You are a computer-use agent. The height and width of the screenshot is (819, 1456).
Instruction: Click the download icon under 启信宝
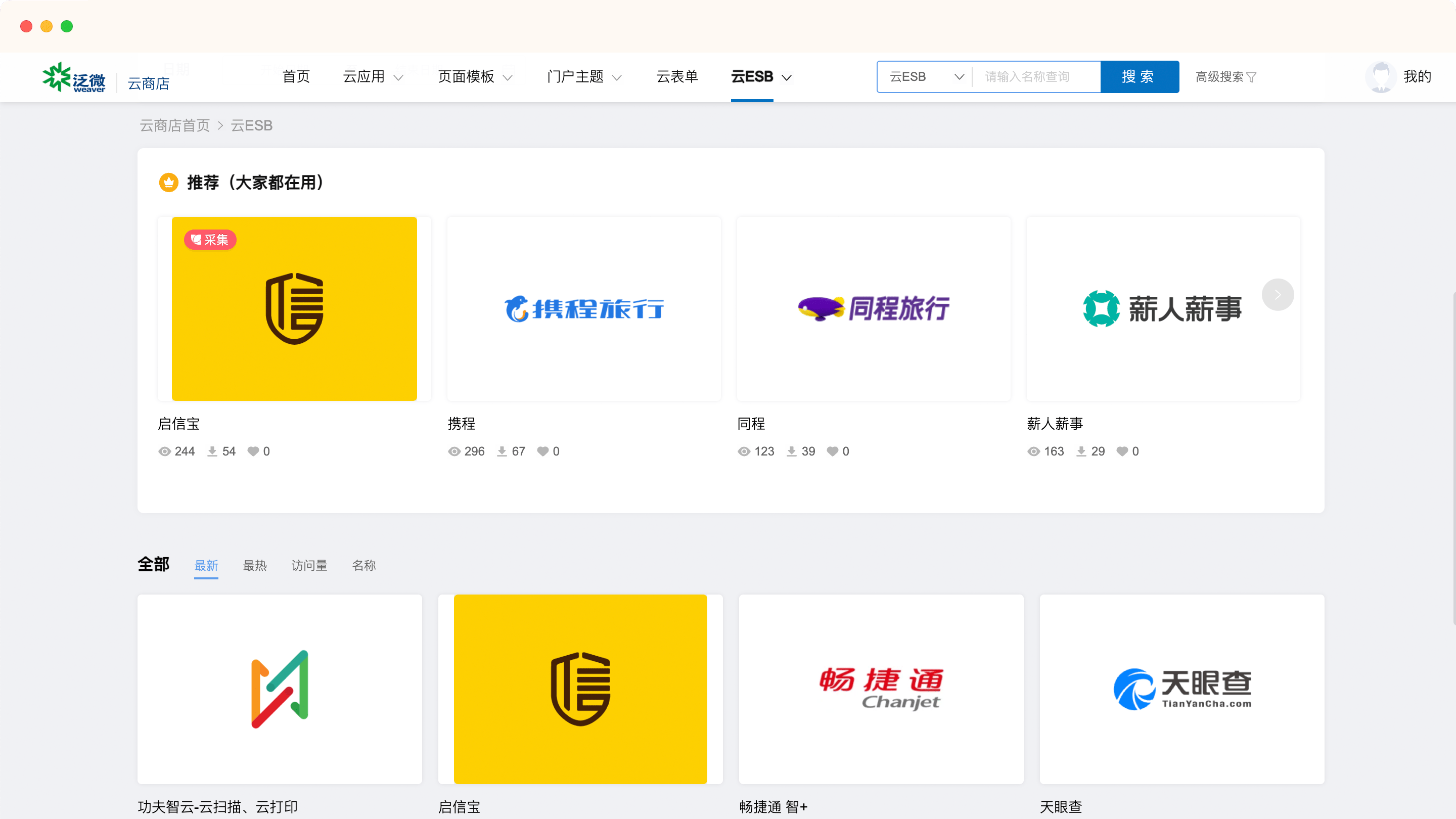[x=212, y=451]
